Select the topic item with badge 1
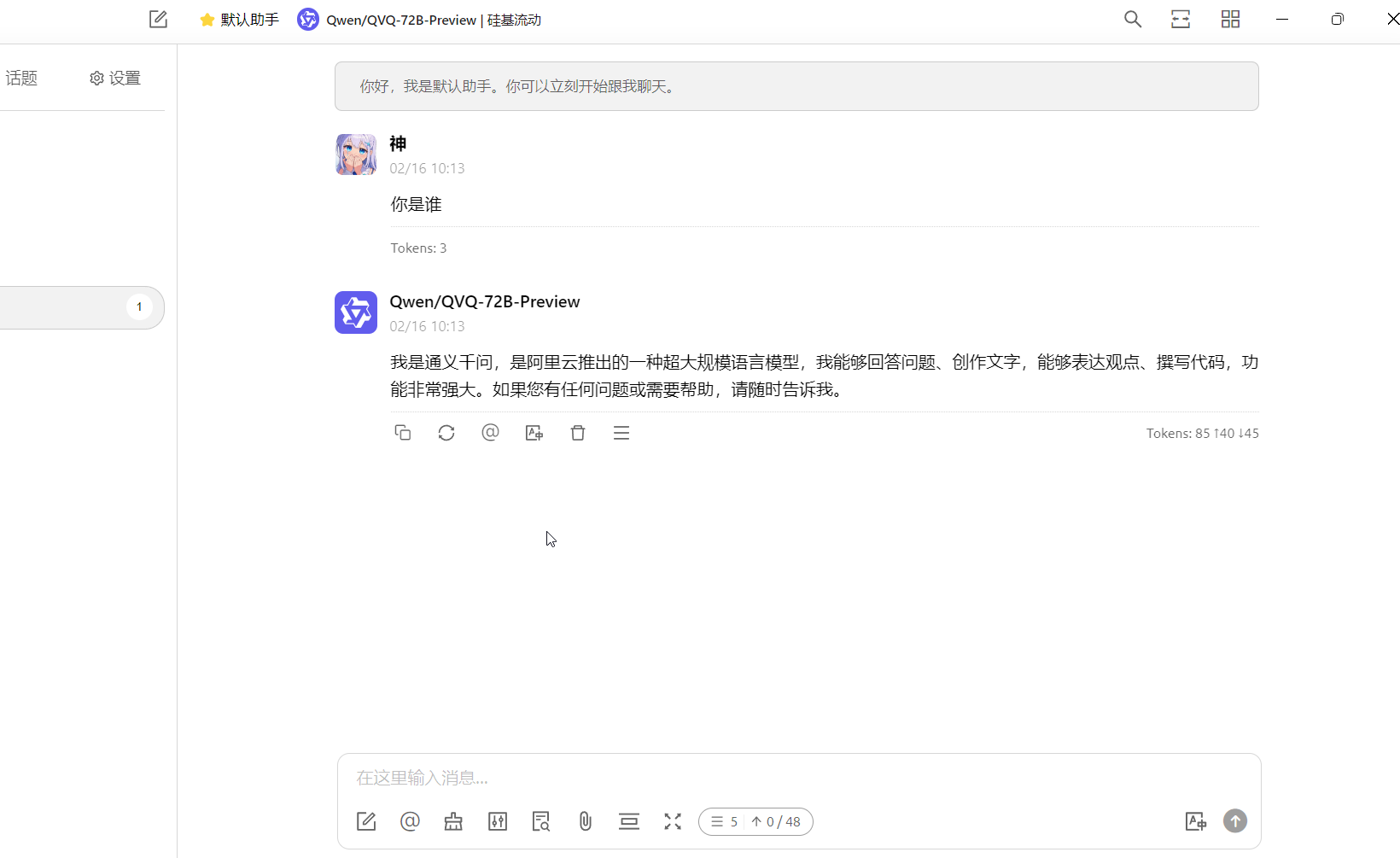The image size is (1400, 858). click(80, 307)
